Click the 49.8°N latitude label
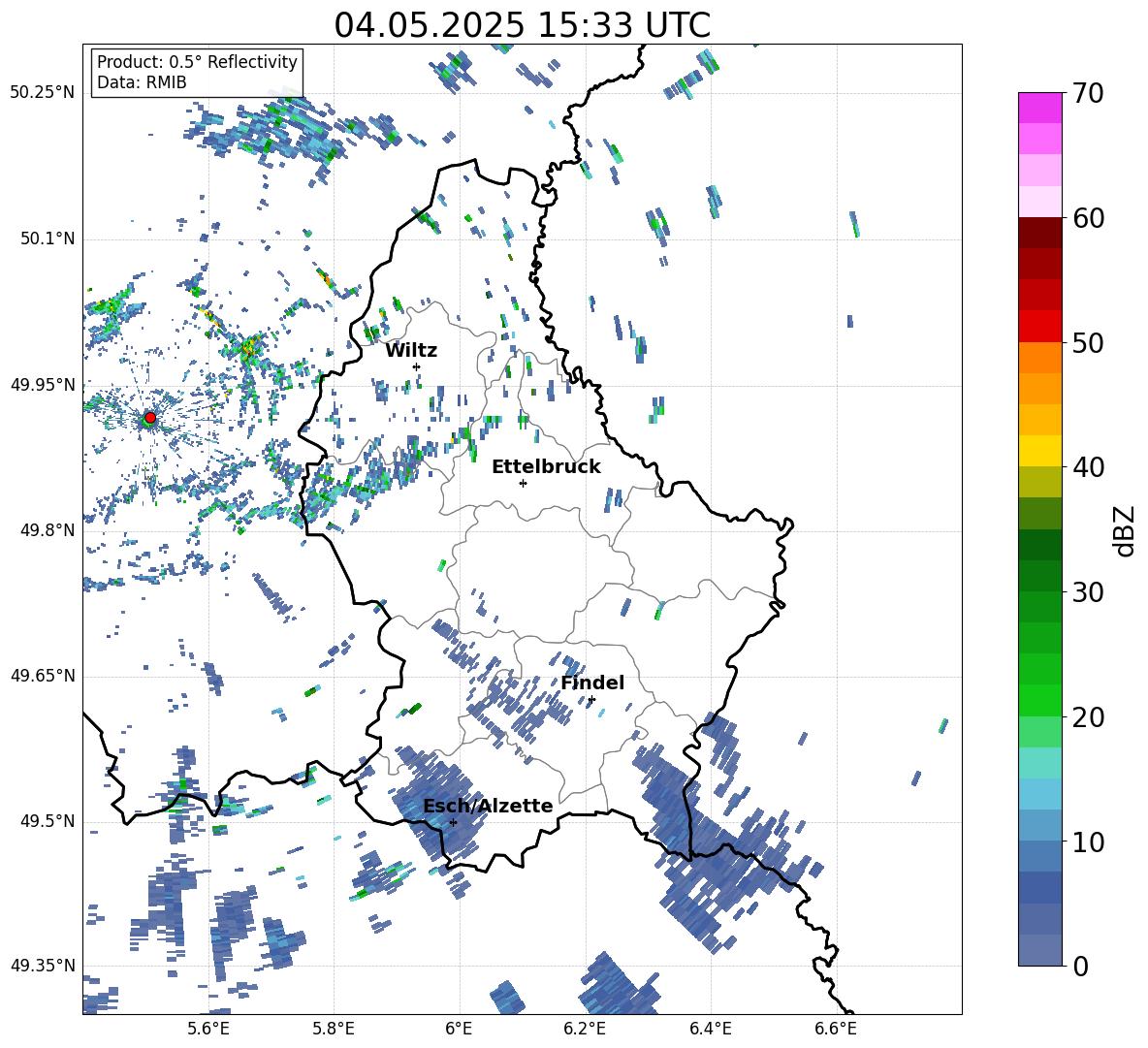1148x1048 pixels. 48,530
